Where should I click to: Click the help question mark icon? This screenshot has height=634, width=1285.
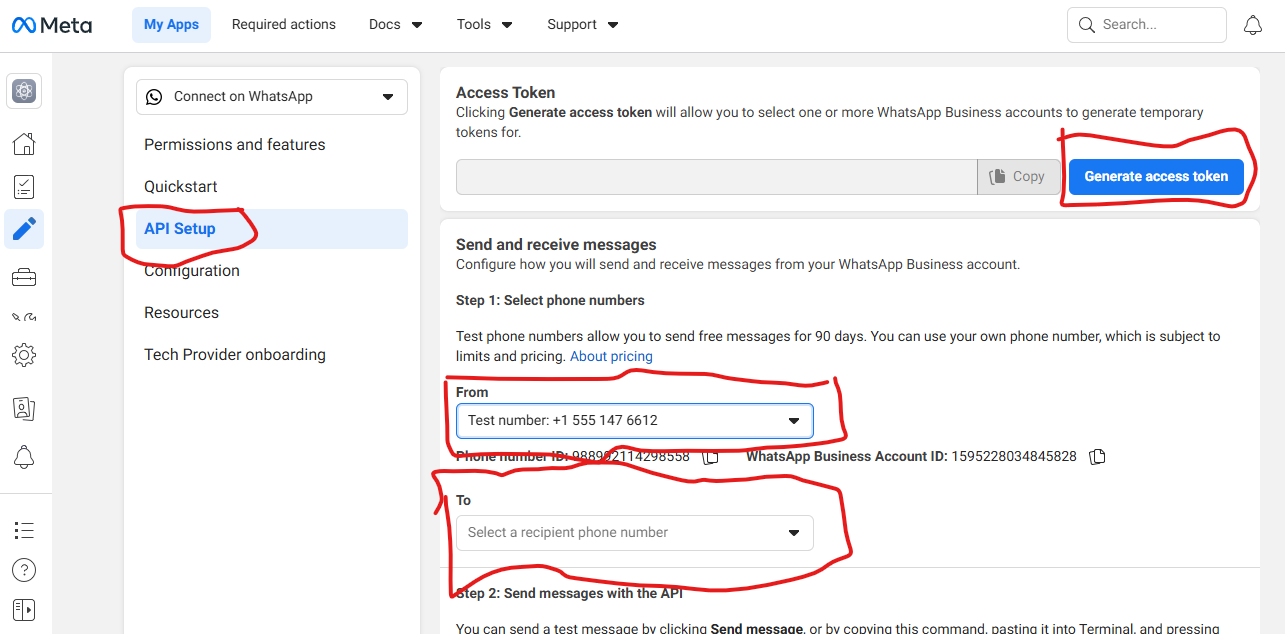pos(23,570)
